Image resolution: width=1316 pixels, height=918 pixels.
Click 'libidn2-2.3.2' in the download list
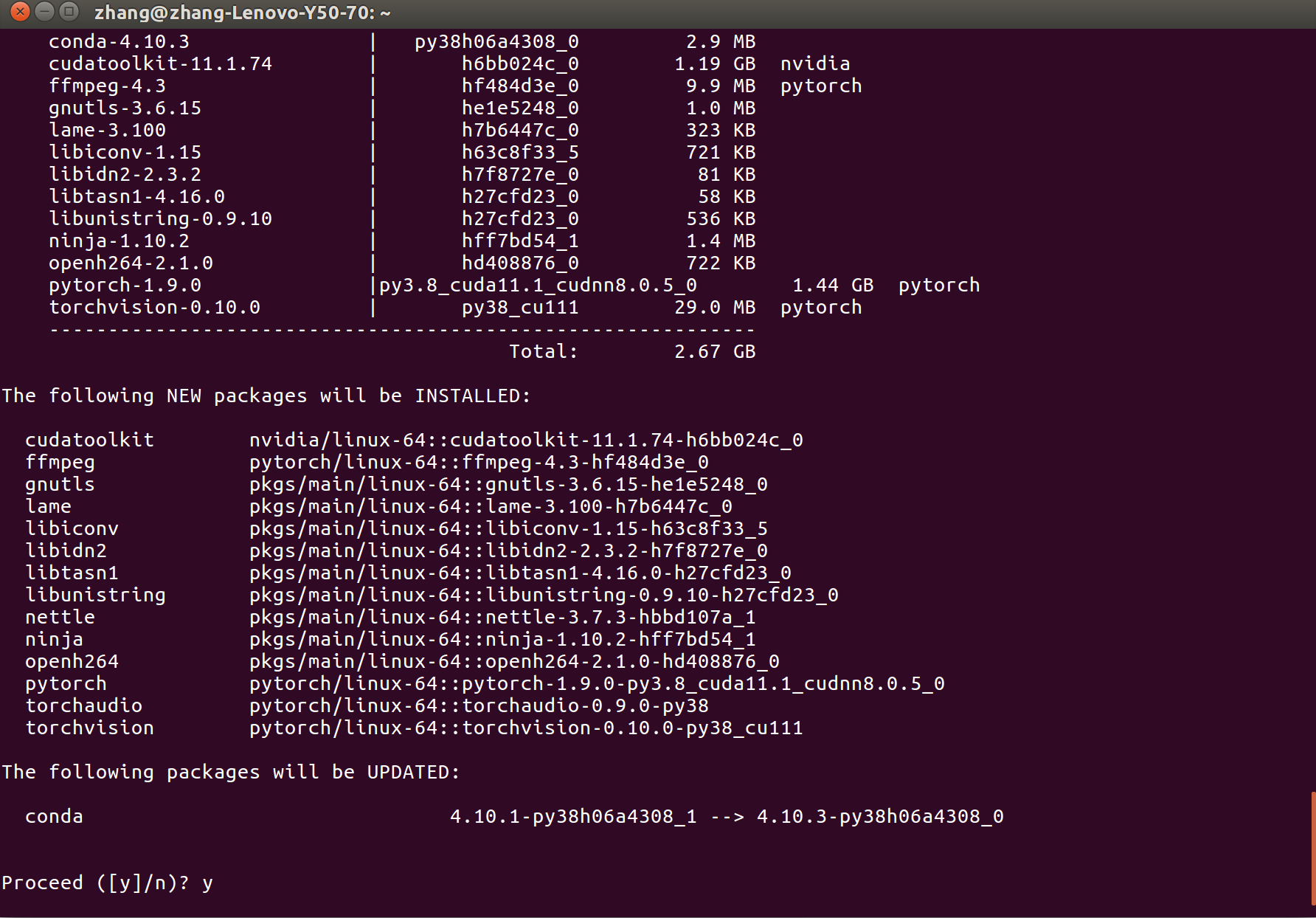pos(125,175)
